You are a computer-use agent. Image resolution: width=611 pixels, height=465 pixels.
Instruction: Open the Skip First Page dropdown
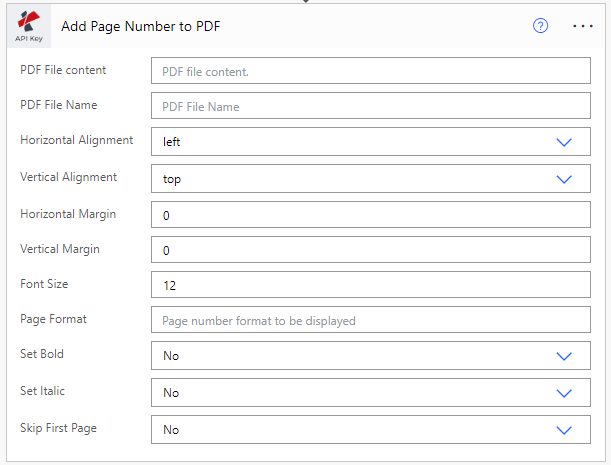coord(371,430)
